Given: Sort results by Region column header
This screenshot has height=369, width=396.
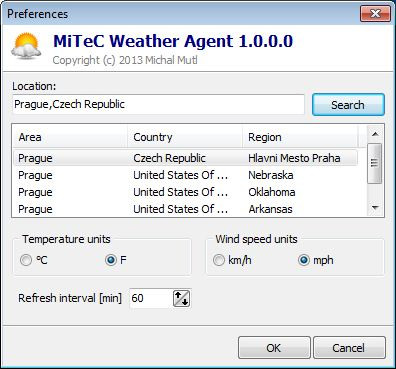Looking at the screenshot, I should tap(300, 137).
